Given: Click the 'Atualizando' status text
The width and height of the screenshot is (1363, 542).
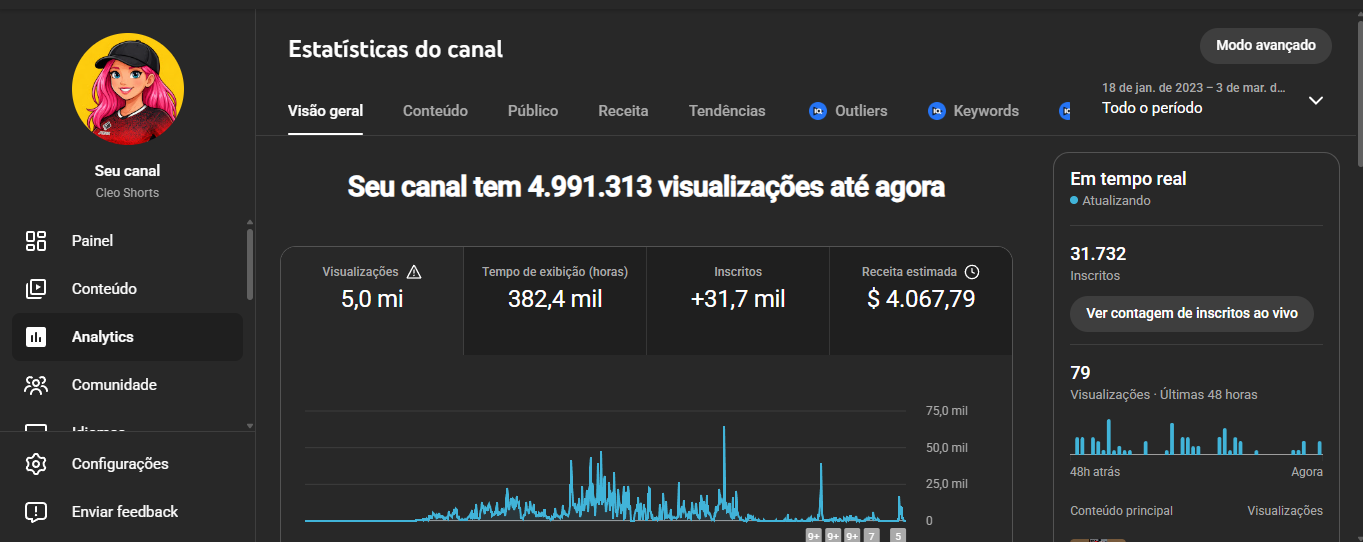Looking at the screenshot, I should coord(1116,201).
